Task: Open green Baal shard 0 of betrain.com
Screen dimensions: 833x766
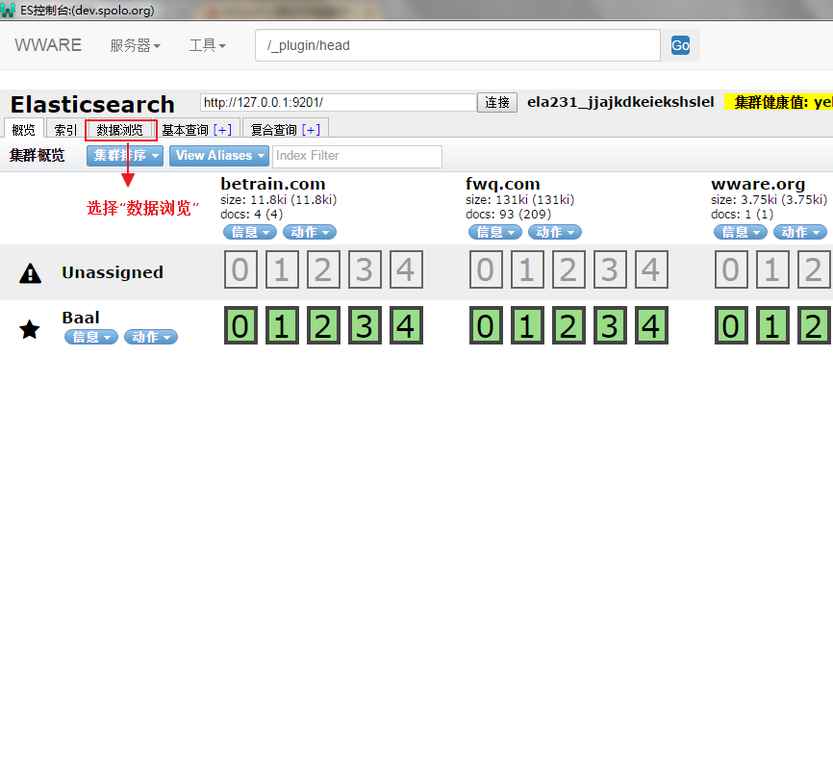Action: pyautogui.click(x=241, y=325)
